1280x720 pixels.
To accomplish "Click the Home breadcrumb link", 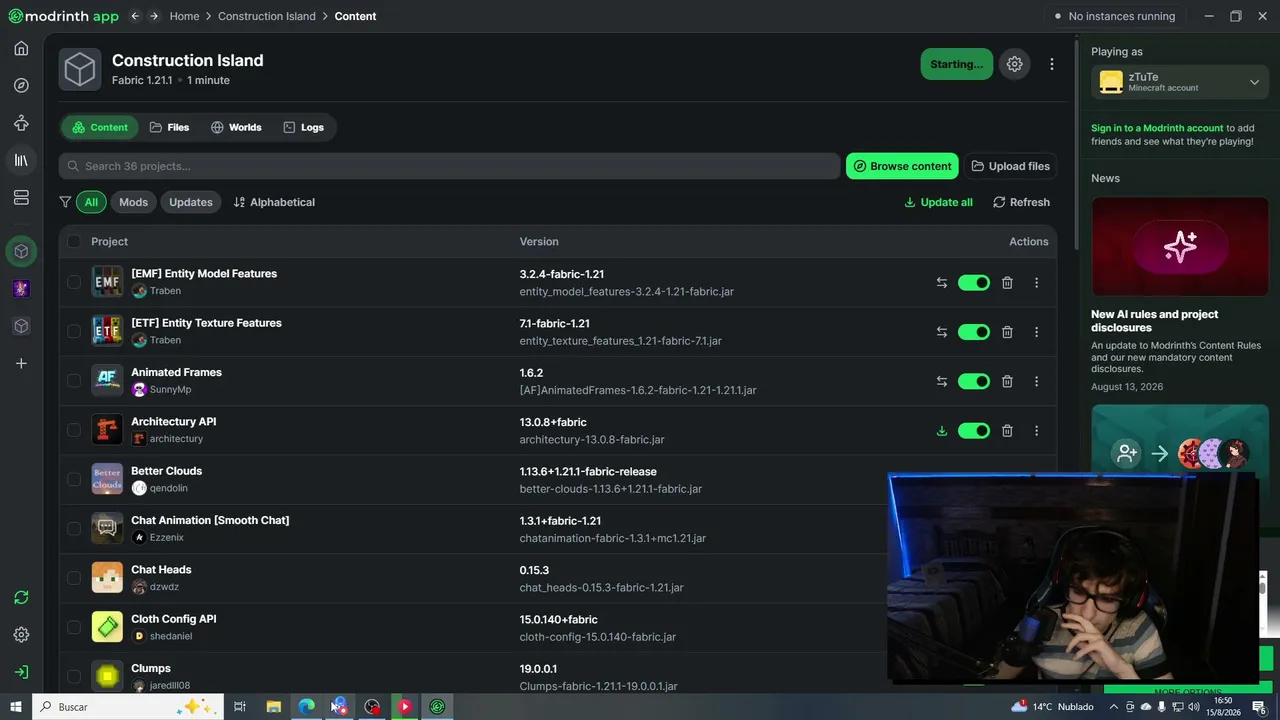I will pyautogui.click(x=184, y=16).
